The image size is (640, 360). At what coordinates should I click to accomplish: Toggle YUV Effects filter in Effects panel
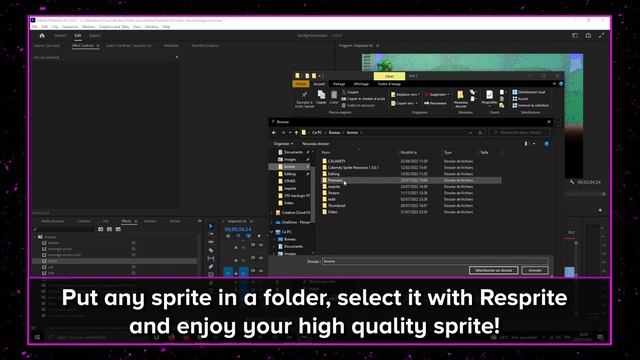click(118, 229)
